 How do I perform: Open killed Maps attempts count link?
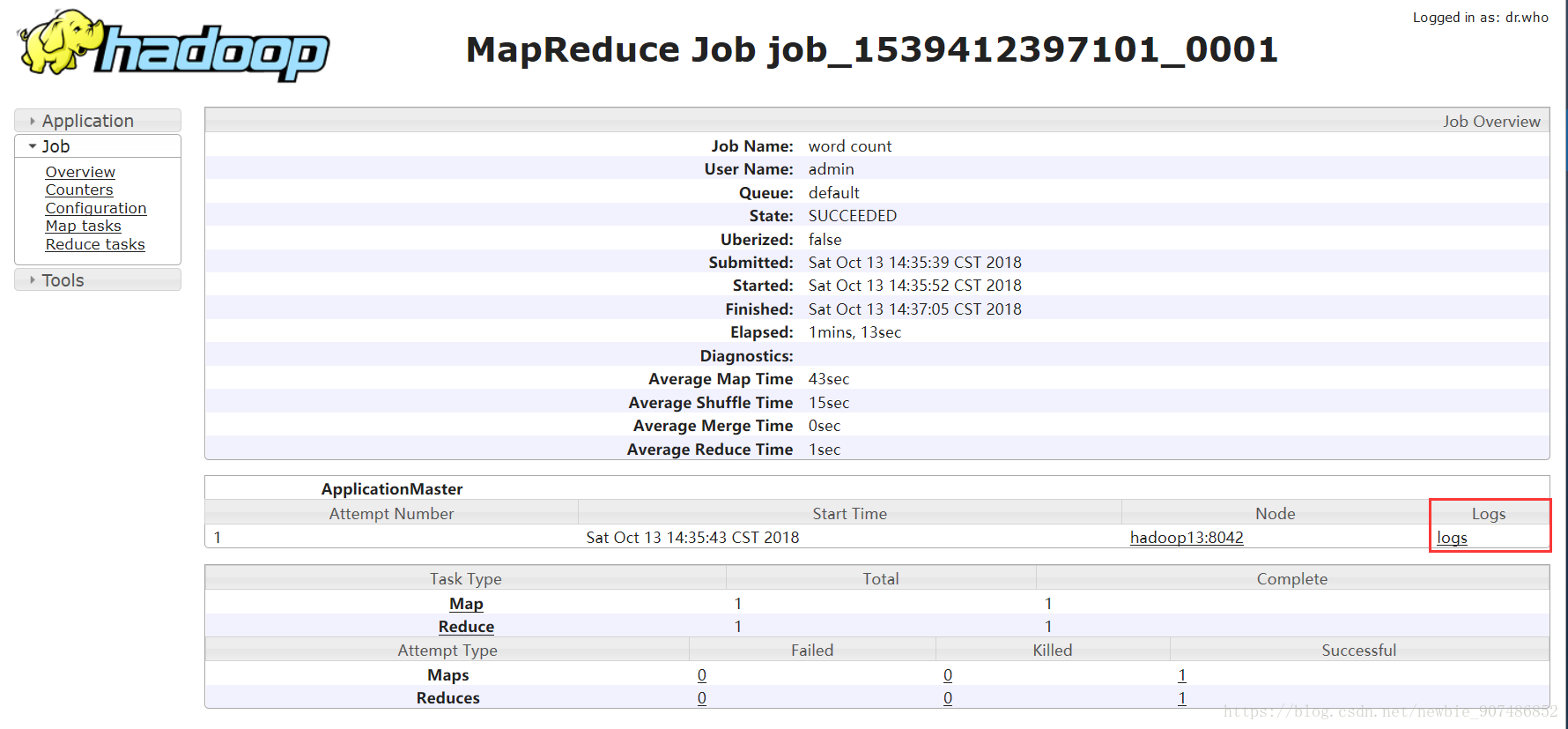coord(948,675)
